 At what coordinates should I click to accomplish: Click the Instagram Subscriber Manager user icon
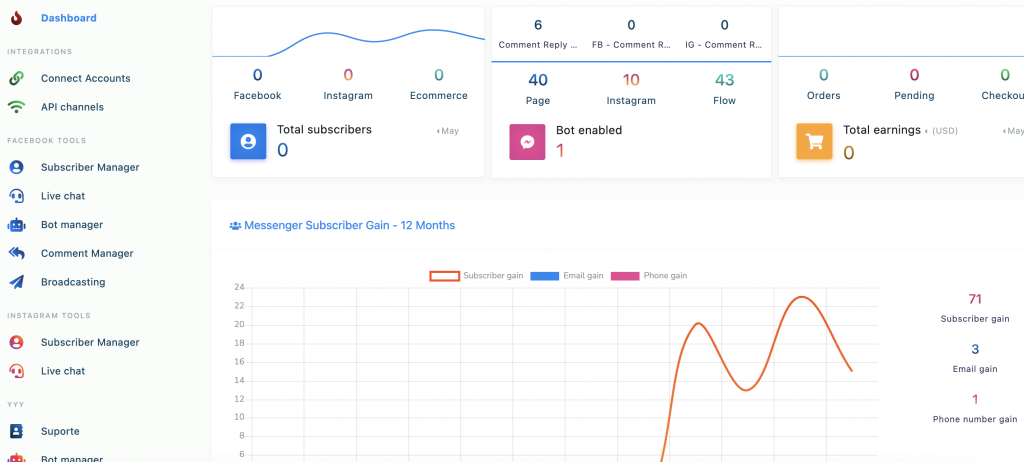16,342
